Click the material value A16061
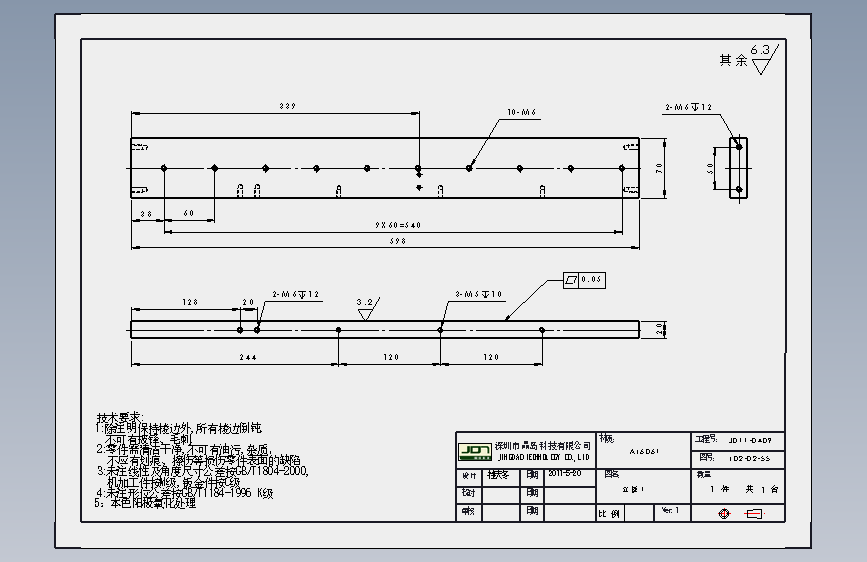Screen dimensions: 867x562 [644, 451]
